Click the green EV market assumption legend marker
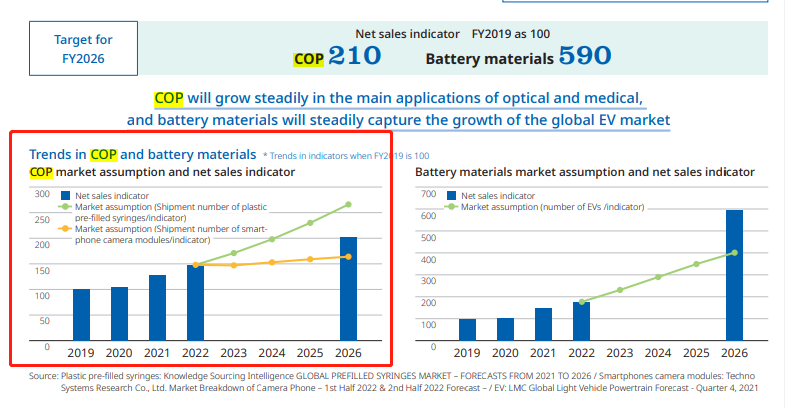Screen dimensions: 785x408 point(452,207)
